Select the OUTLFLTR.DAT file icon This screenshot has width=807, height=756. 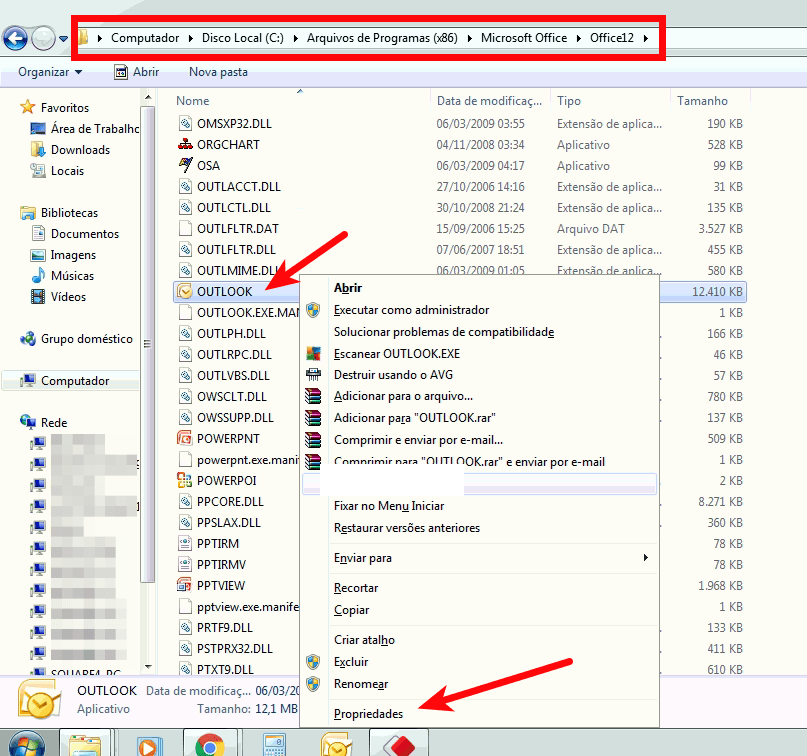(185, 228)
